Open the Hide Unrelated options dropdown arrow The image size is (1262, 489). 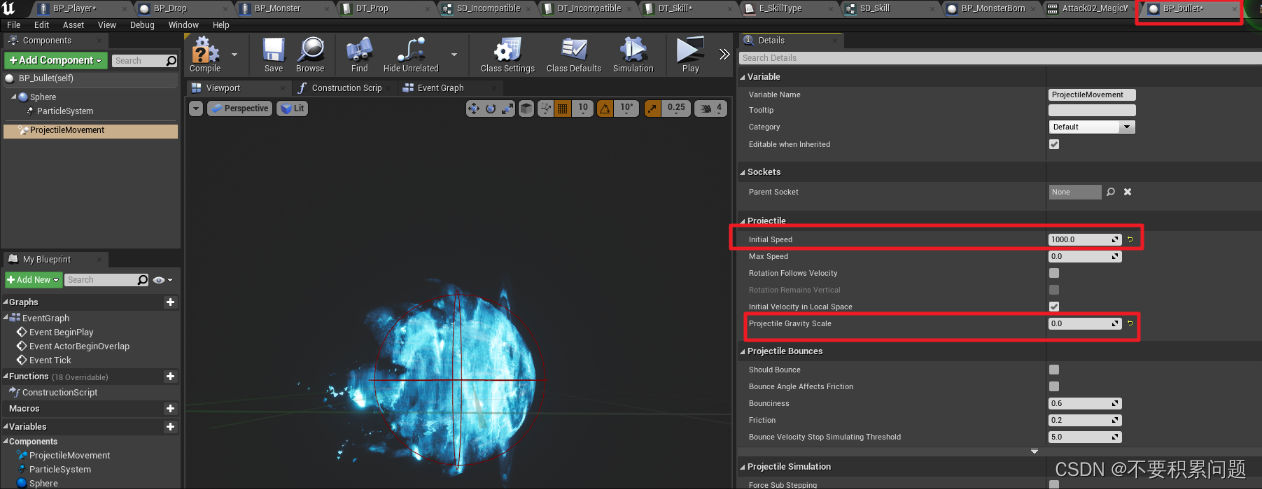pos(453,53)
